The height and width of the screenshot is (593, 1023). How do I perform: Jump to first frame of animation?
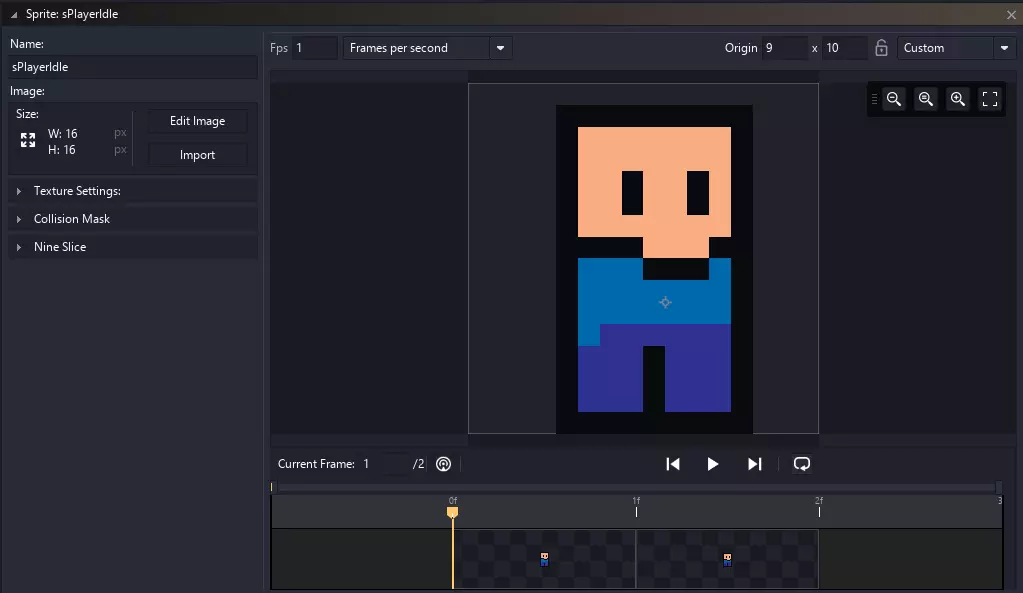click(x=673, y=464)
